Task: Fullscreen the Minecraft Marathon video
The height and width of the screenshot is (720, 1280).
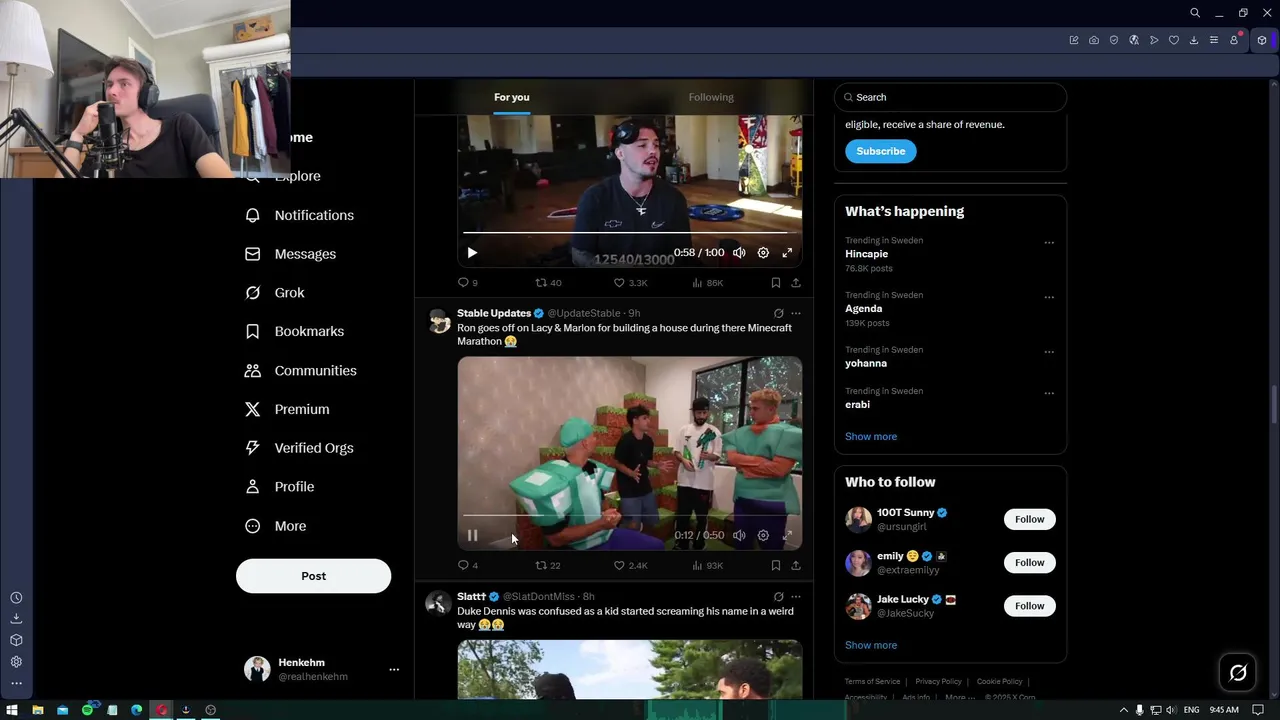Action: point(787,535)
